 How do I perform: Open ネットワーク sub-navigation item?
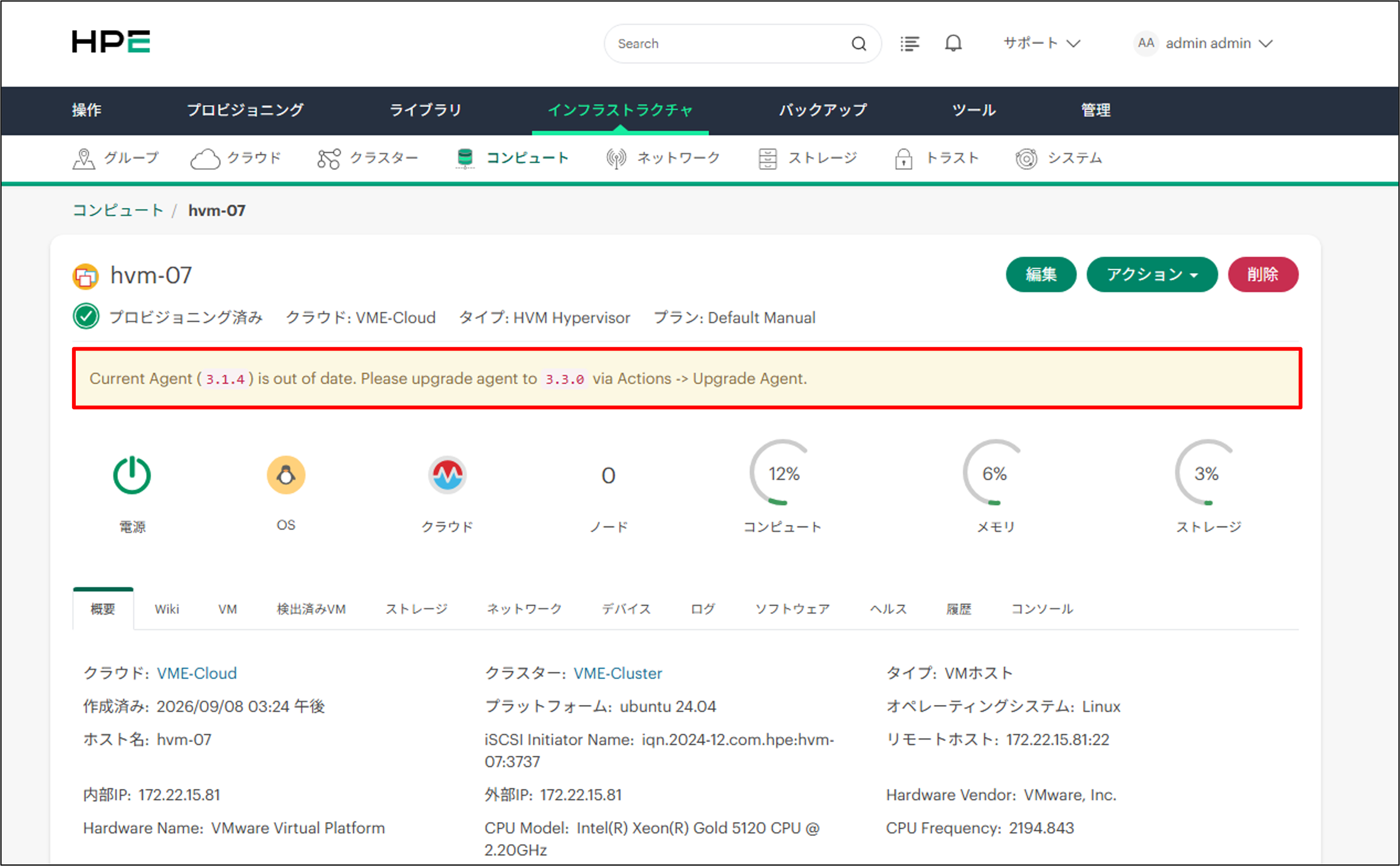(663, 159)
